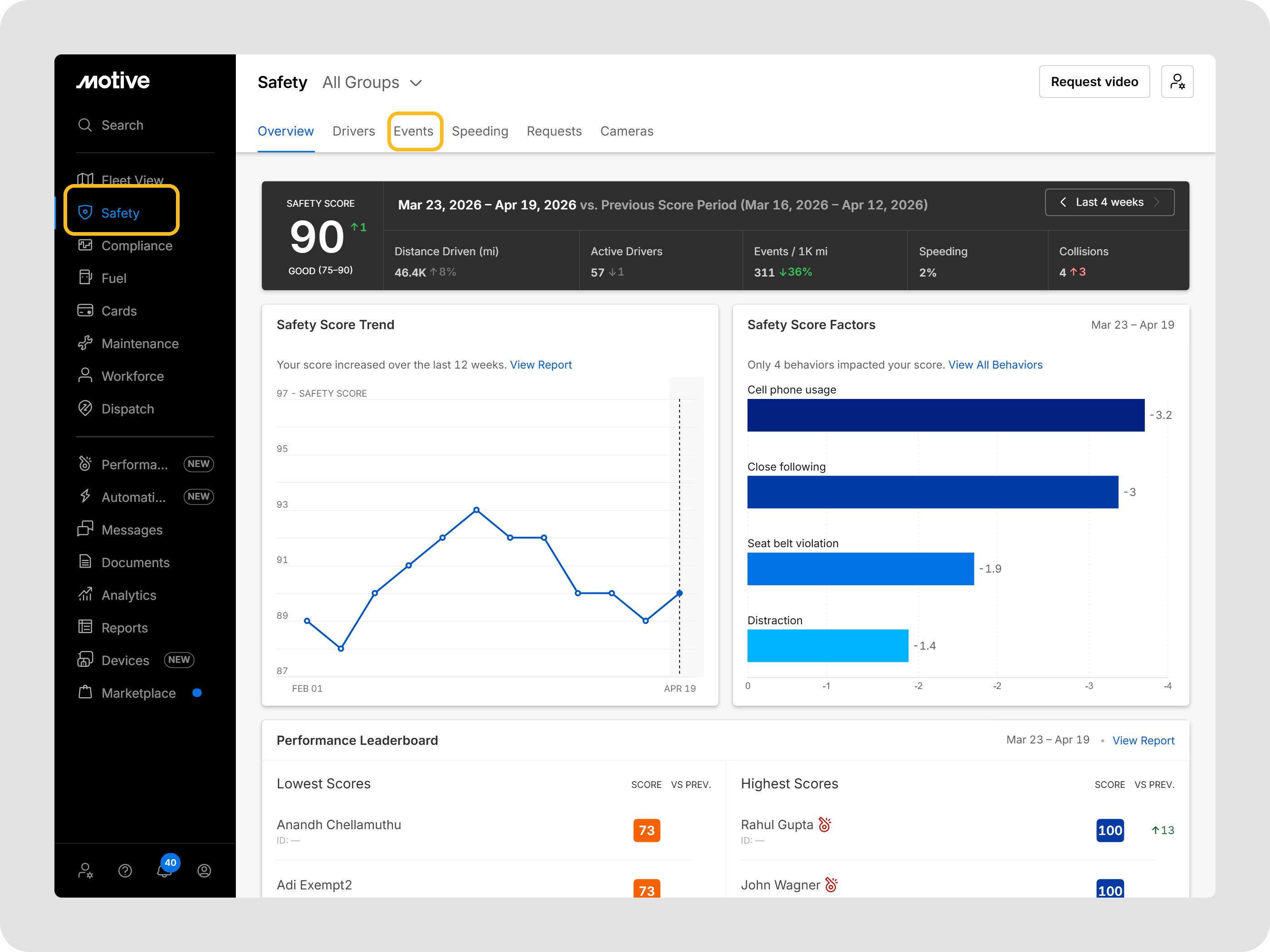Open Dispatch from the sidebar

point(127,409)
